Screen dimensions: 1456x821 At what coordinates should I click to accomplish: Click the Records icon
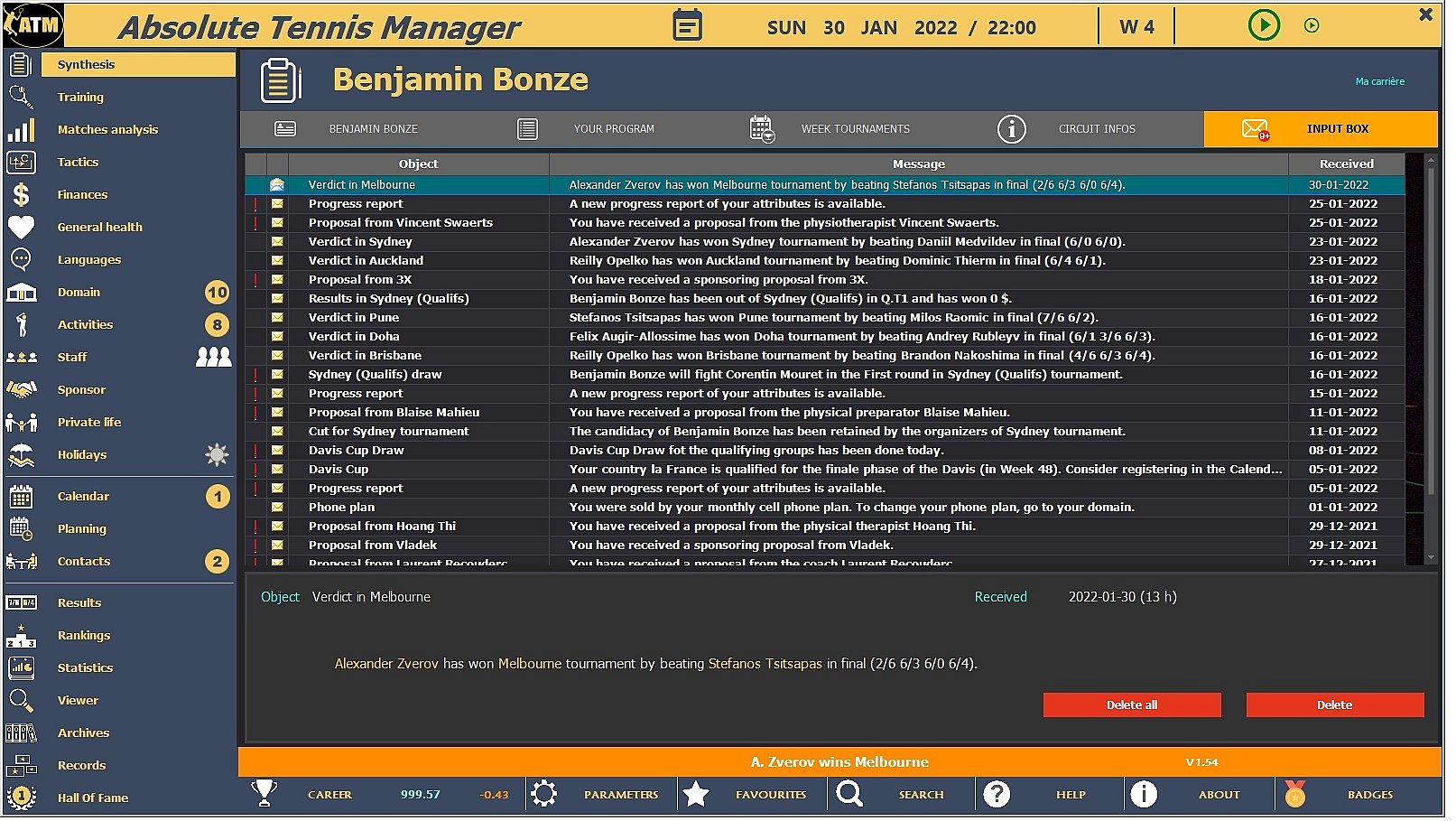point(22,766)
